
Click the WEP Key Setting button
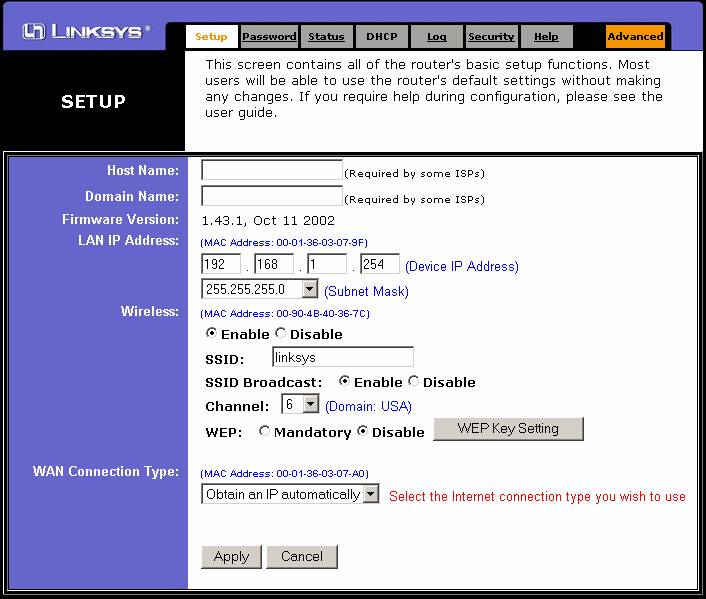[x=508, y=429]
